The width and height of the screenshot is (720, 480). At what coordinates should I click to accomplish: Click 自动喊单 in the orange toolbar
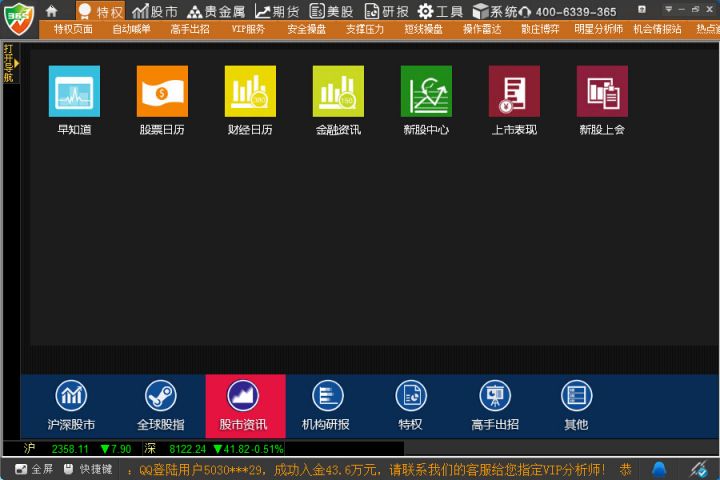click(131, 29)
